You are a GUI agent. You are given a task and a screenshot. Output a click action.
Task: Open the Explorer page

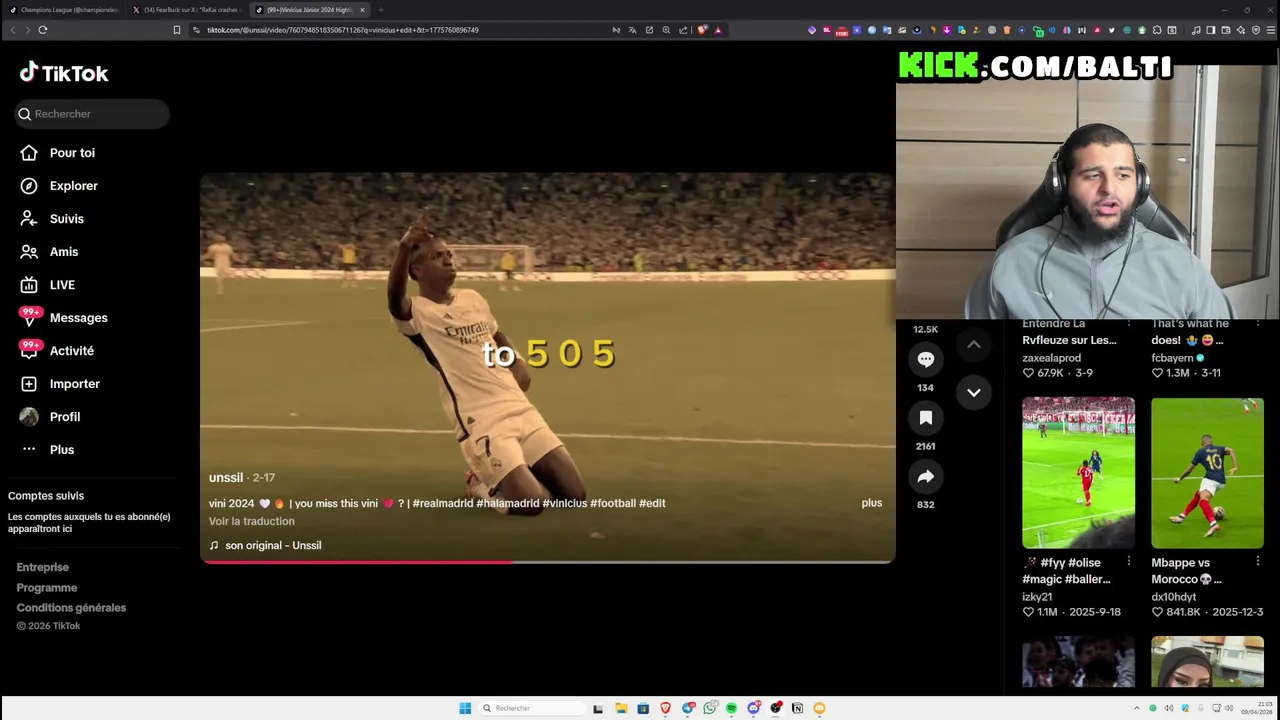tap(73, 186)
